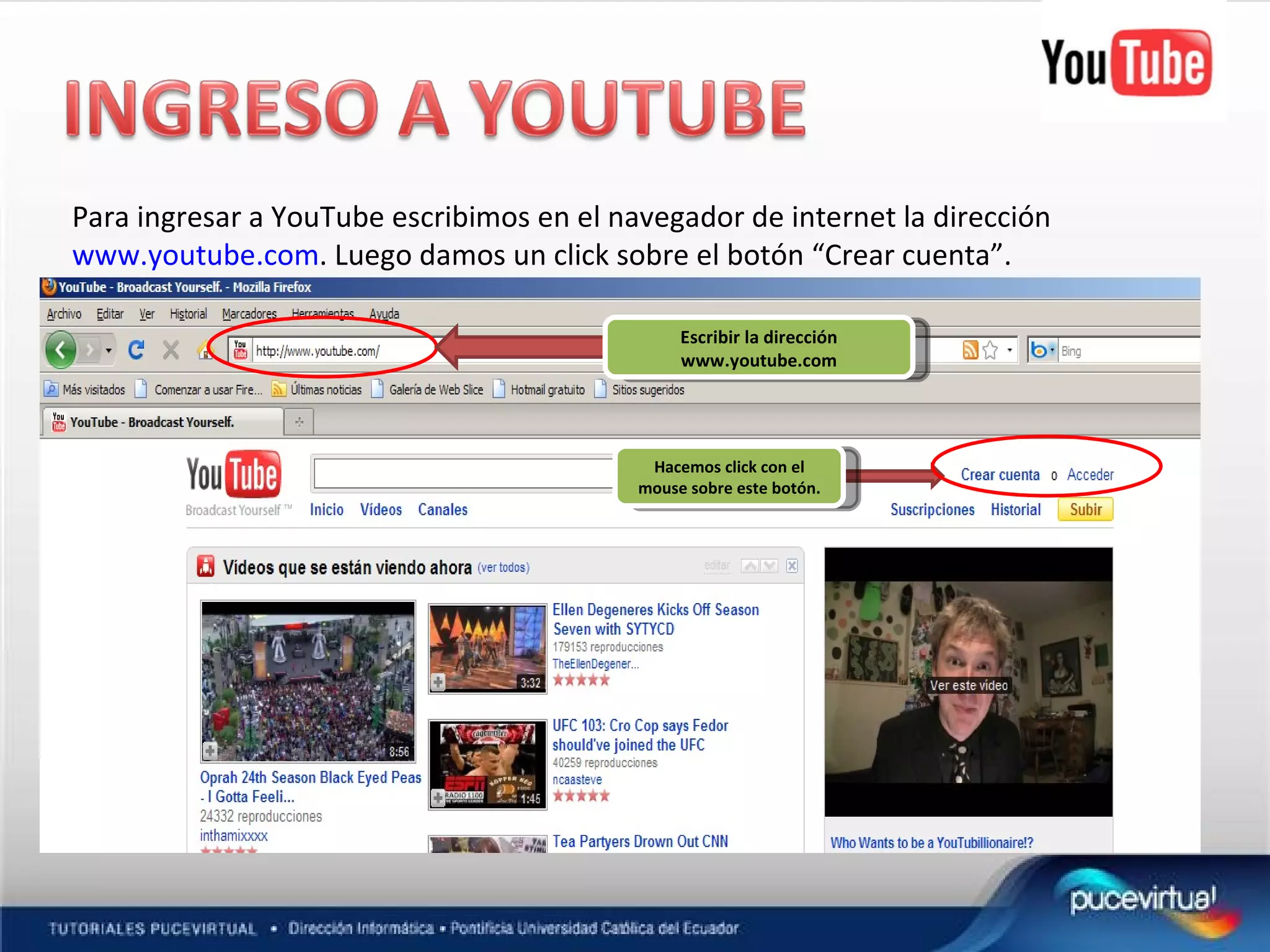Click the forward navigation arrow
The width and height of the screenshot is (1270, 952).
[90, 351]
